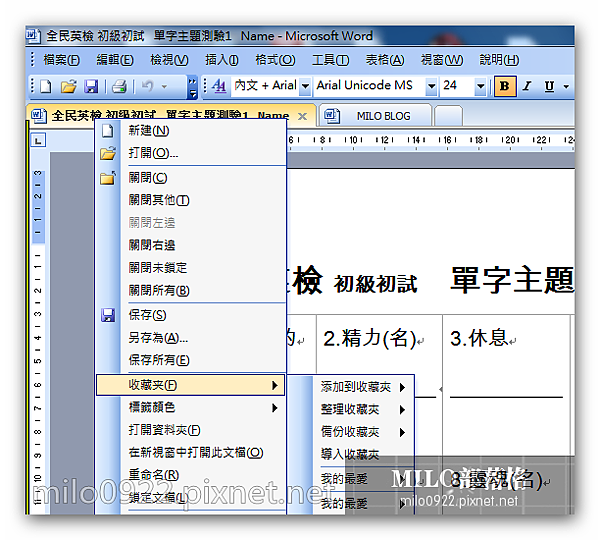Click the Word icon on MILO BLOG tab
Viewport: 600px width, 540px height.
point(332,116)
